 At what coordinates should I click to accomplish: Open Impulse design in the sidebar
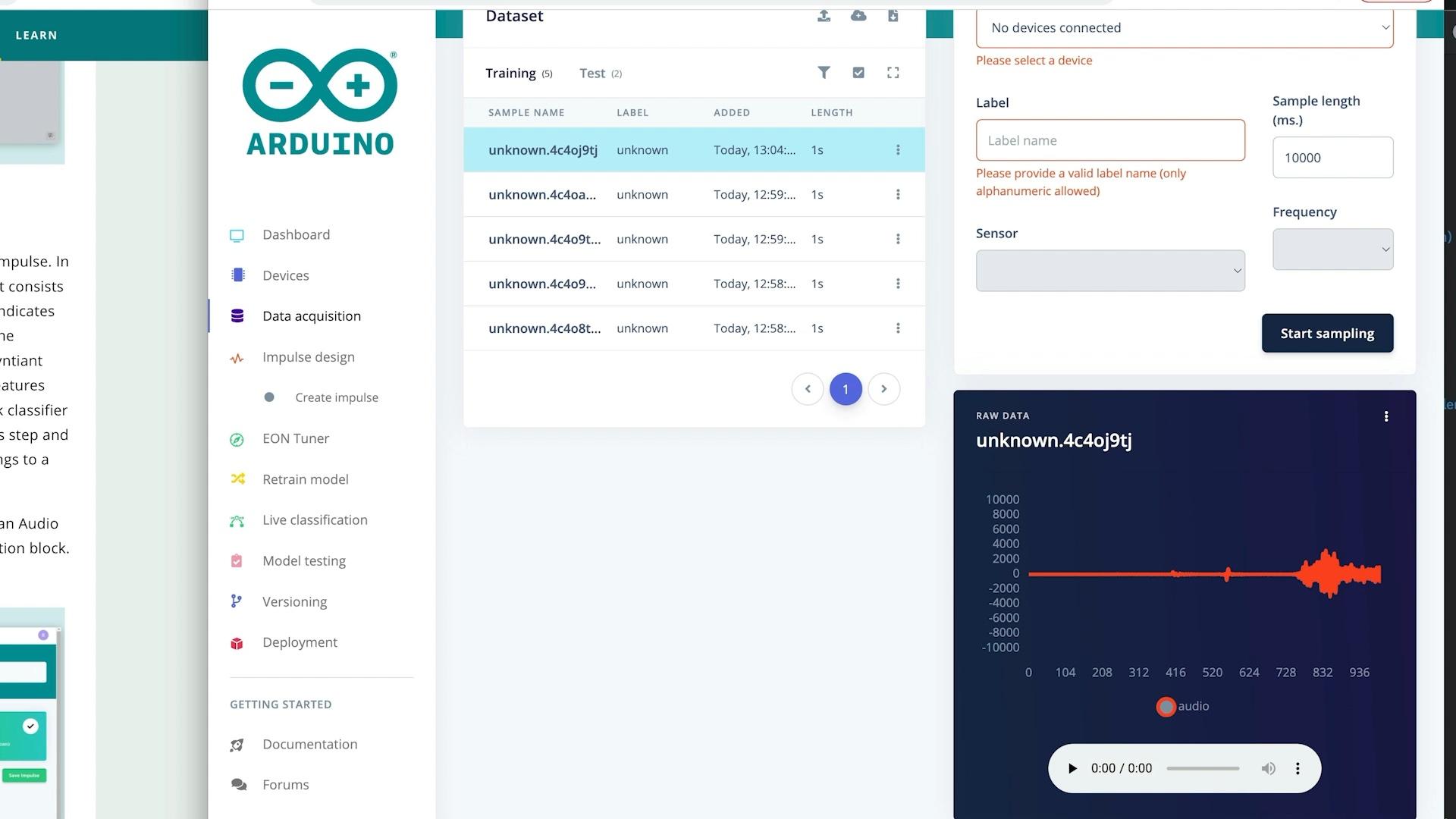point(308,357)
